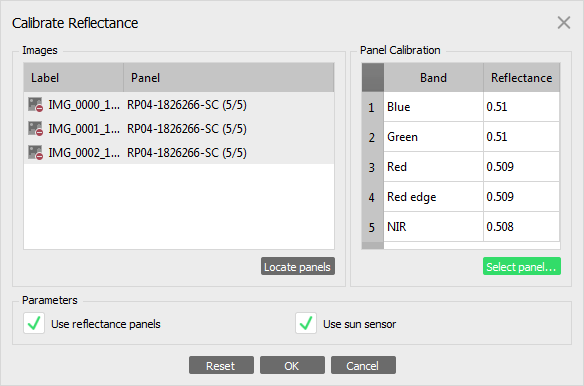Image resolution: width=584 pixels, height=386 pixels.
Task: Click the Reflectance column header
Action: pyautogui.click(x=521, y=77)
